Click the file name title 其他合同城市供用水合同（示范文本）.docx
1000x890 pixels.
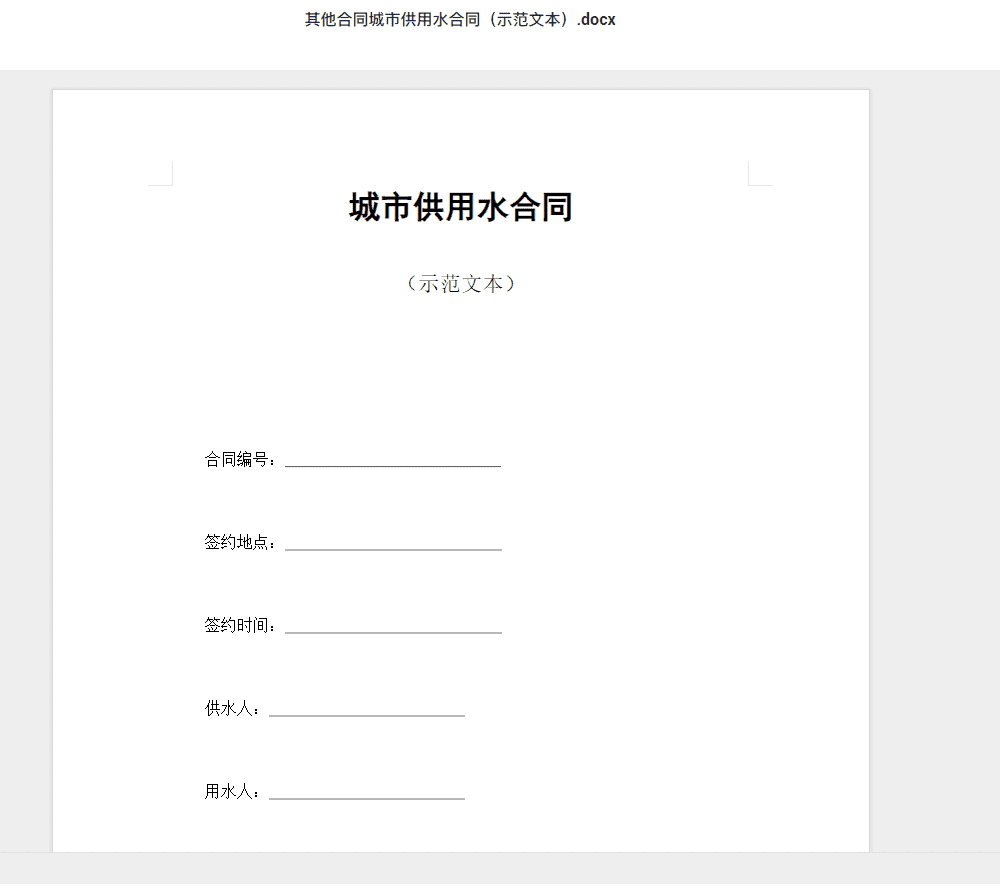[460, 20]
